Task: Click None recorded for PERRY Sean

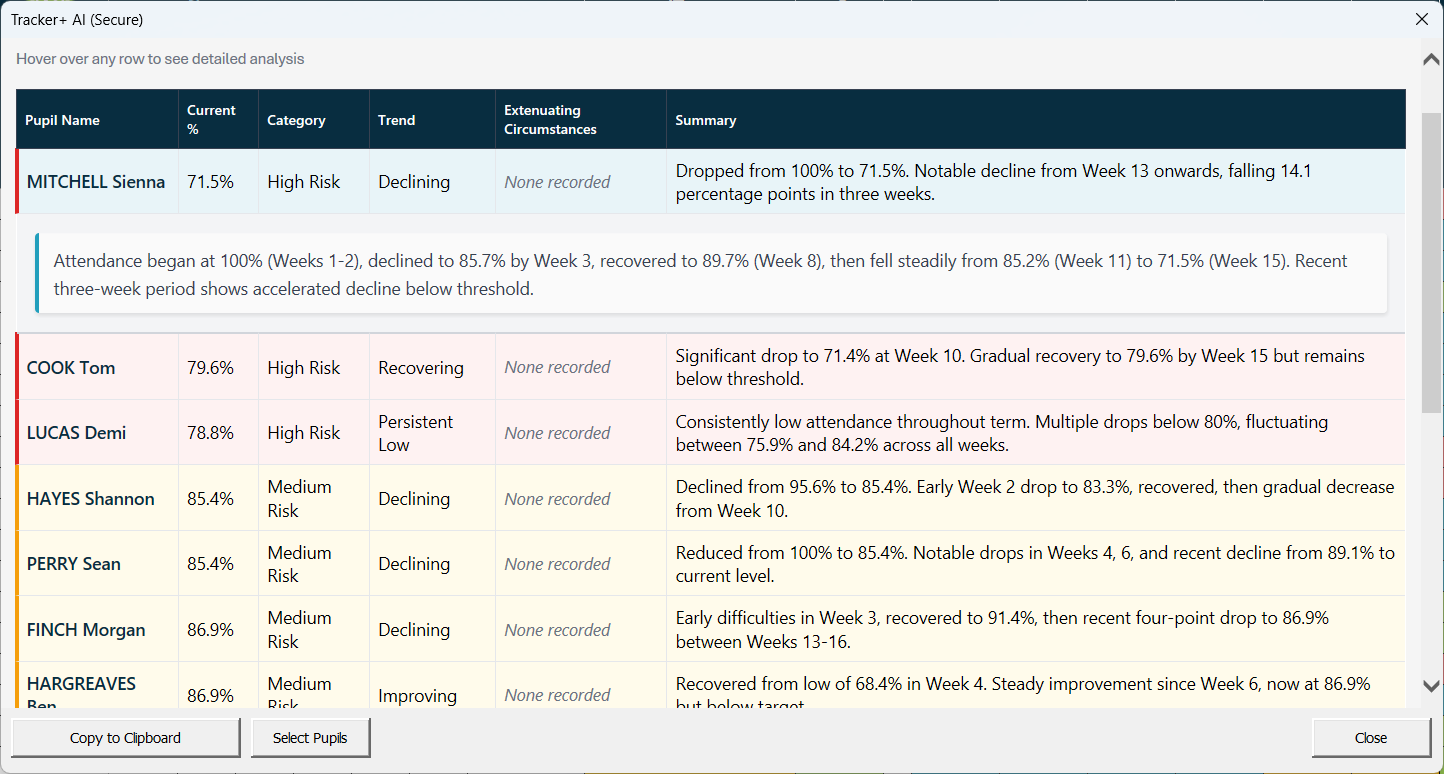Action: (556, 563)
